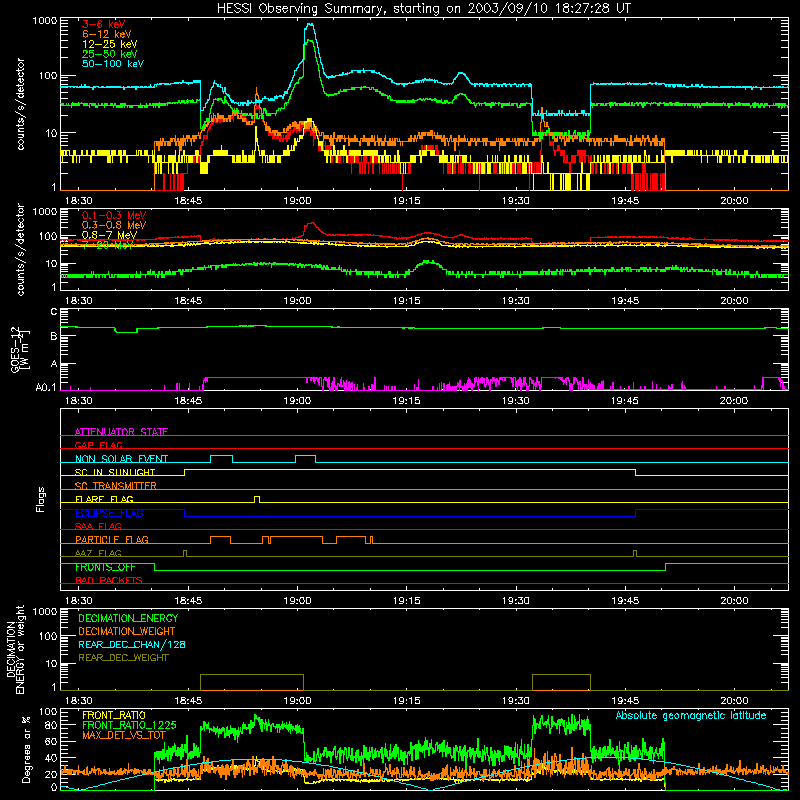Select the MAX_DET_VS_TOT legend label

click(124, 735)
